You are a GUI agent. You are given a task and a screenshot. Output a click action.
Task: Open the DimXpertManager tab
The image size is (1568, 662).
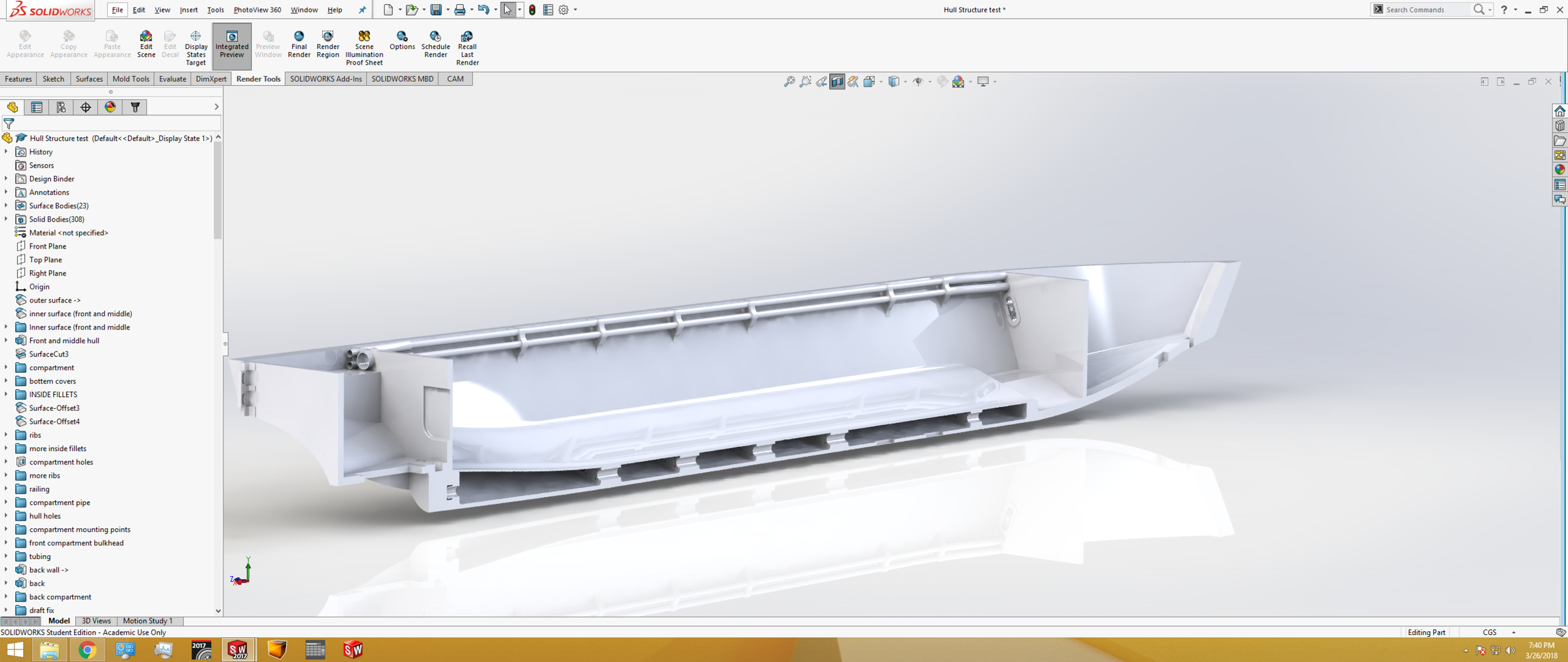(x=85, y=107)
